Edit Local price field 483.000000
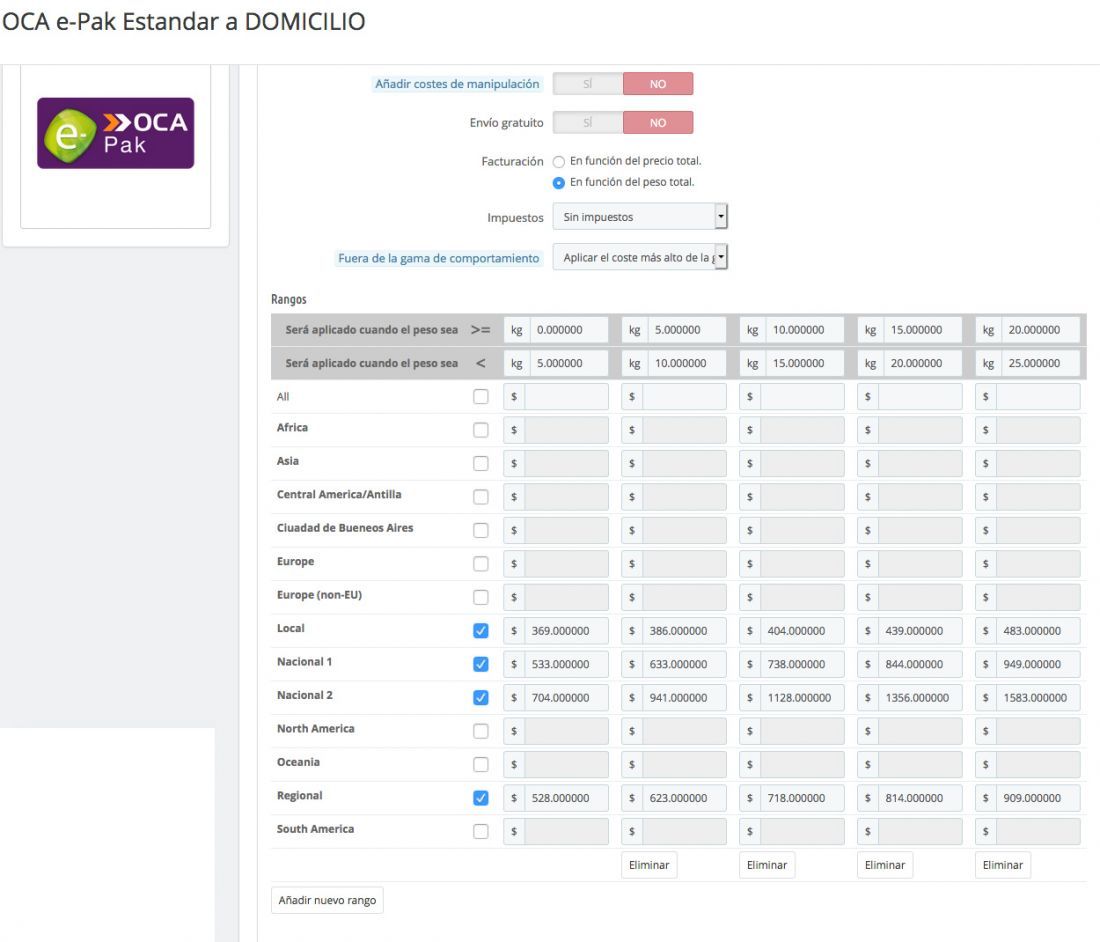 [1038, 631]
